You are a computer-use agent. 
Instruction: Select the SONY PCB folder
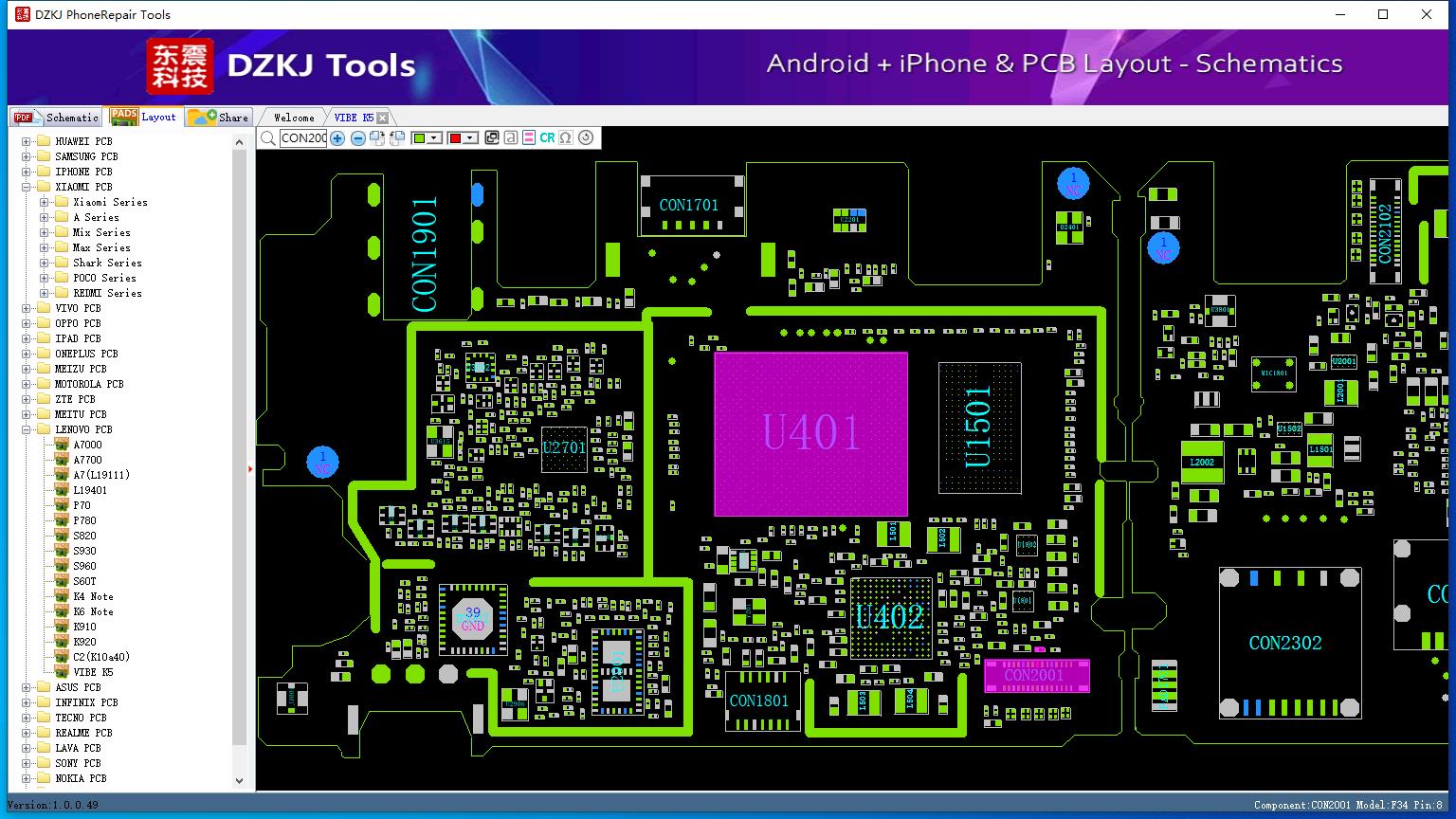click(78, 763)
